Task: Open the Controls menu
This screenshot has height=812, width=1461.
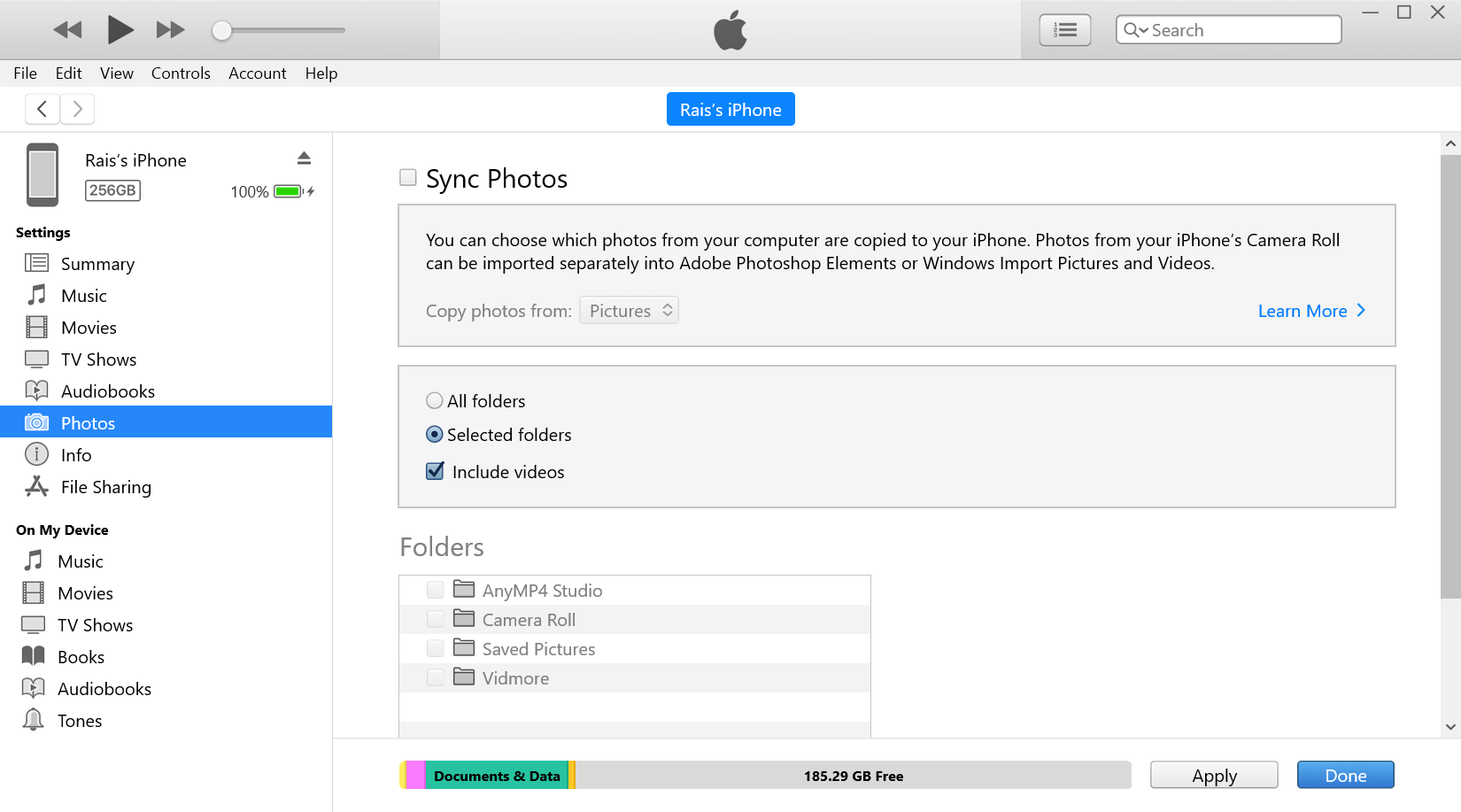Action: pyautogui.click(x=181, y=73)
